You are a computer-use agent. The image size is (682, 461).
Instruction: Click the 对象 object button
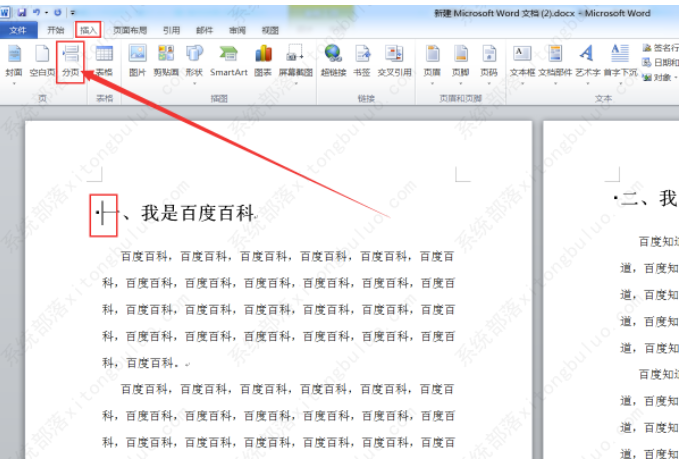tap(659, 77)
